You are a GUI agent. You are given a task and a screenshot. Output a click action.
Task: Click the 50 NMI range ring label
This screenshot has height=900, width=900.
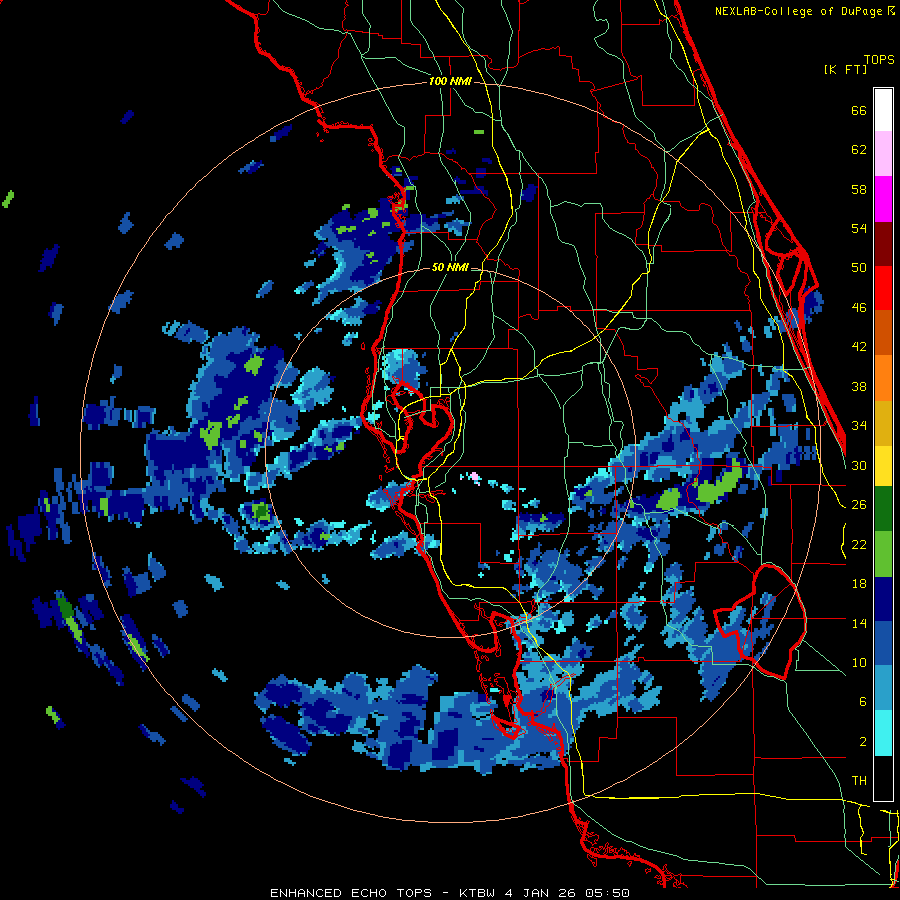(x=449, y=267)
